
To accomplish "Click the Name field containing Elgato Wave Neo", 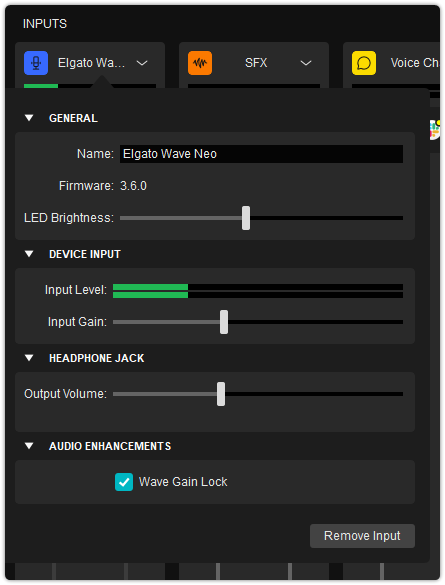I will click(261, 154).
